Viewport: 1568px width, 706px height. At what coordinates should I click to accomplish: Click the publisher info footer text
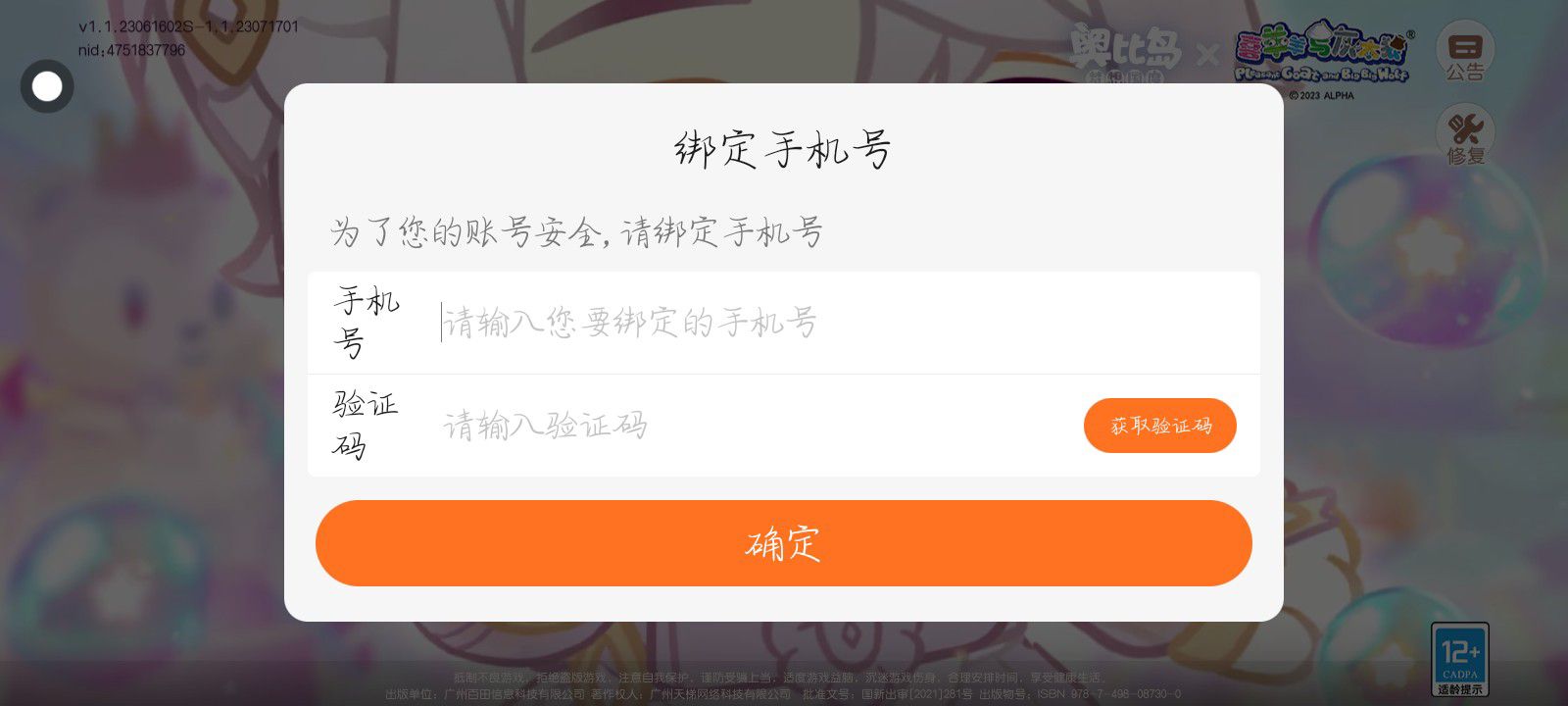tap(783, 694)
